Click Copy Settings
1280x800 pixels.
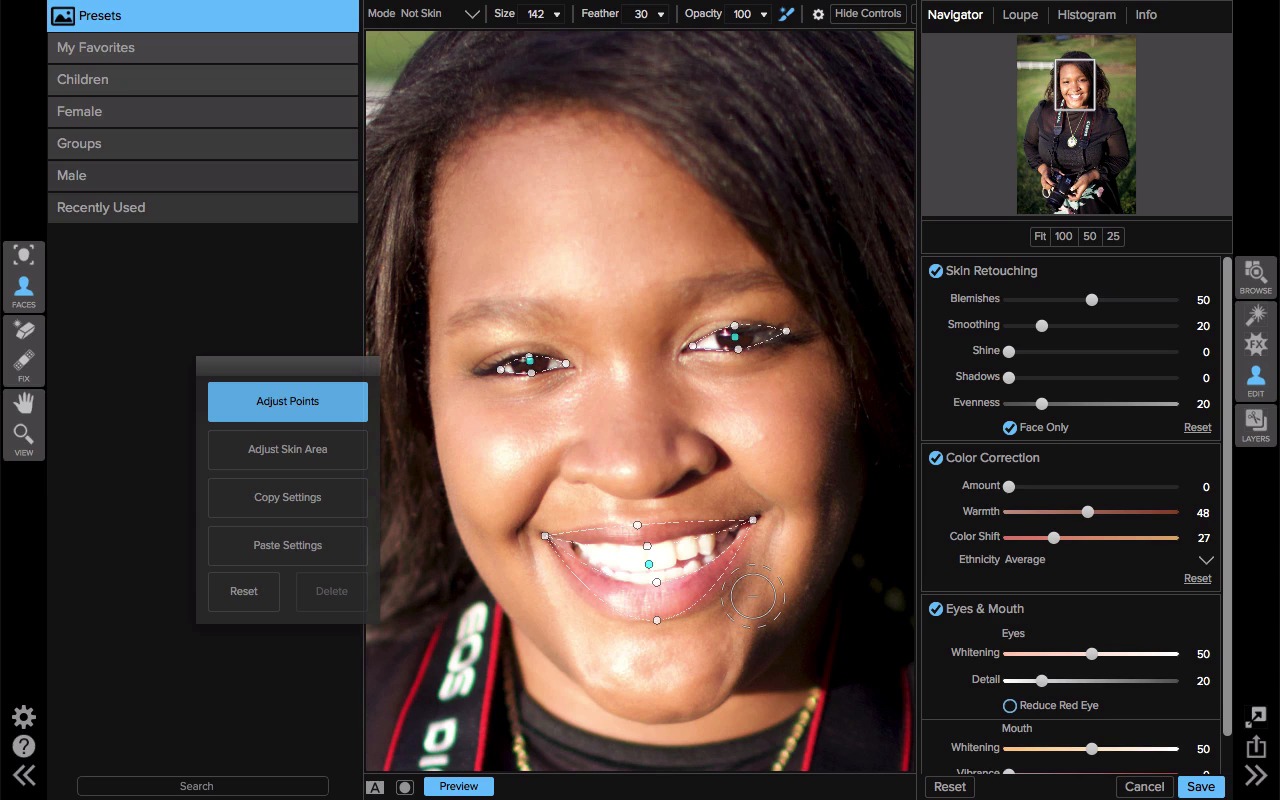pyautogui.click(x=288, y=498)
